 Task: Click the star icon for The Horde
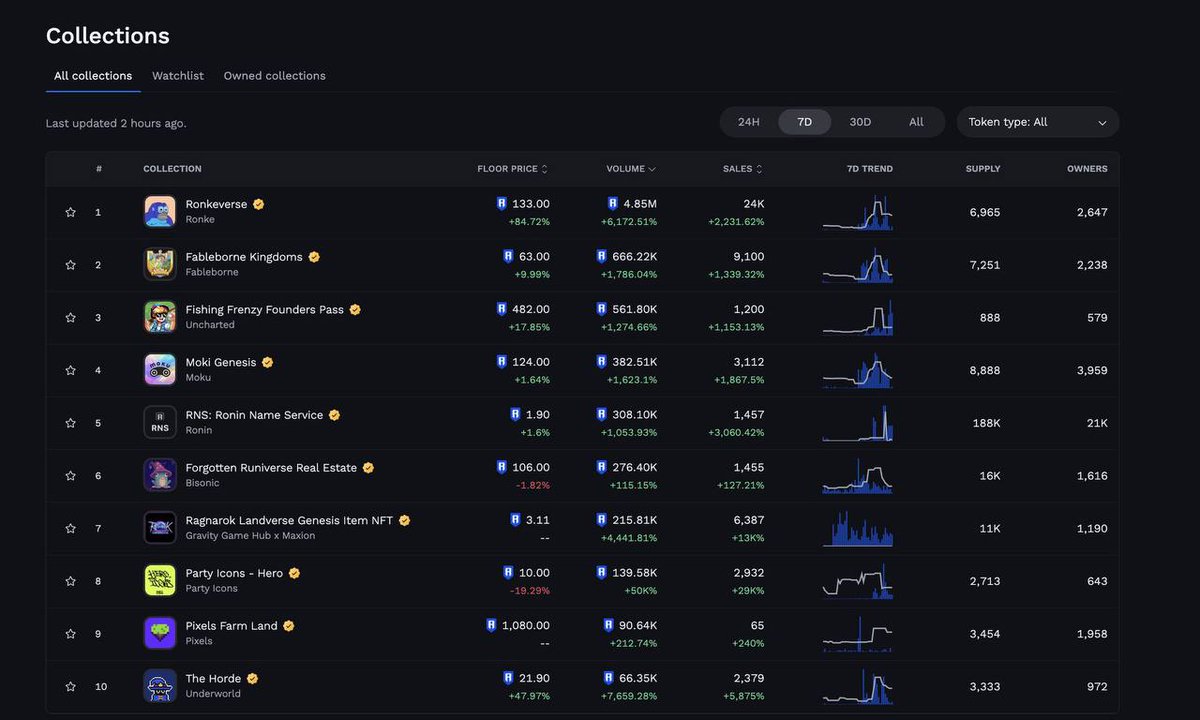(x=71, y=686)
